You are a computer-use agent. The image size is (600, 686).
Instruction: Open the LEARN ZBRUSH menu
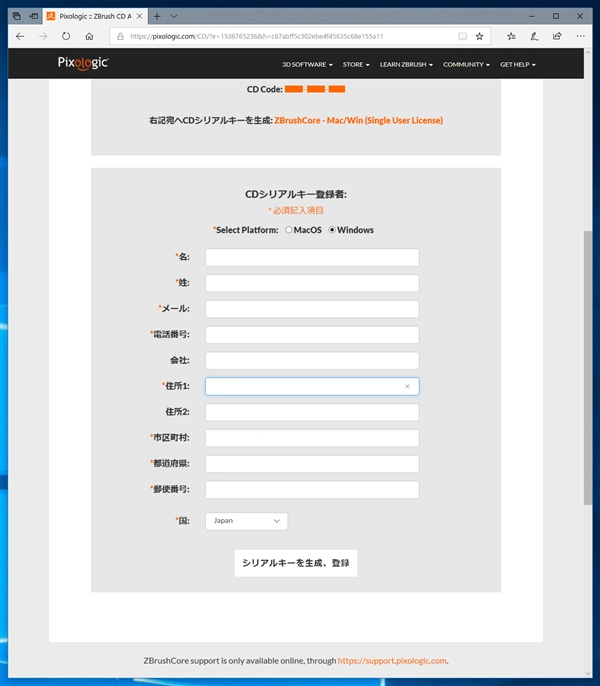(x=406, y=64)
